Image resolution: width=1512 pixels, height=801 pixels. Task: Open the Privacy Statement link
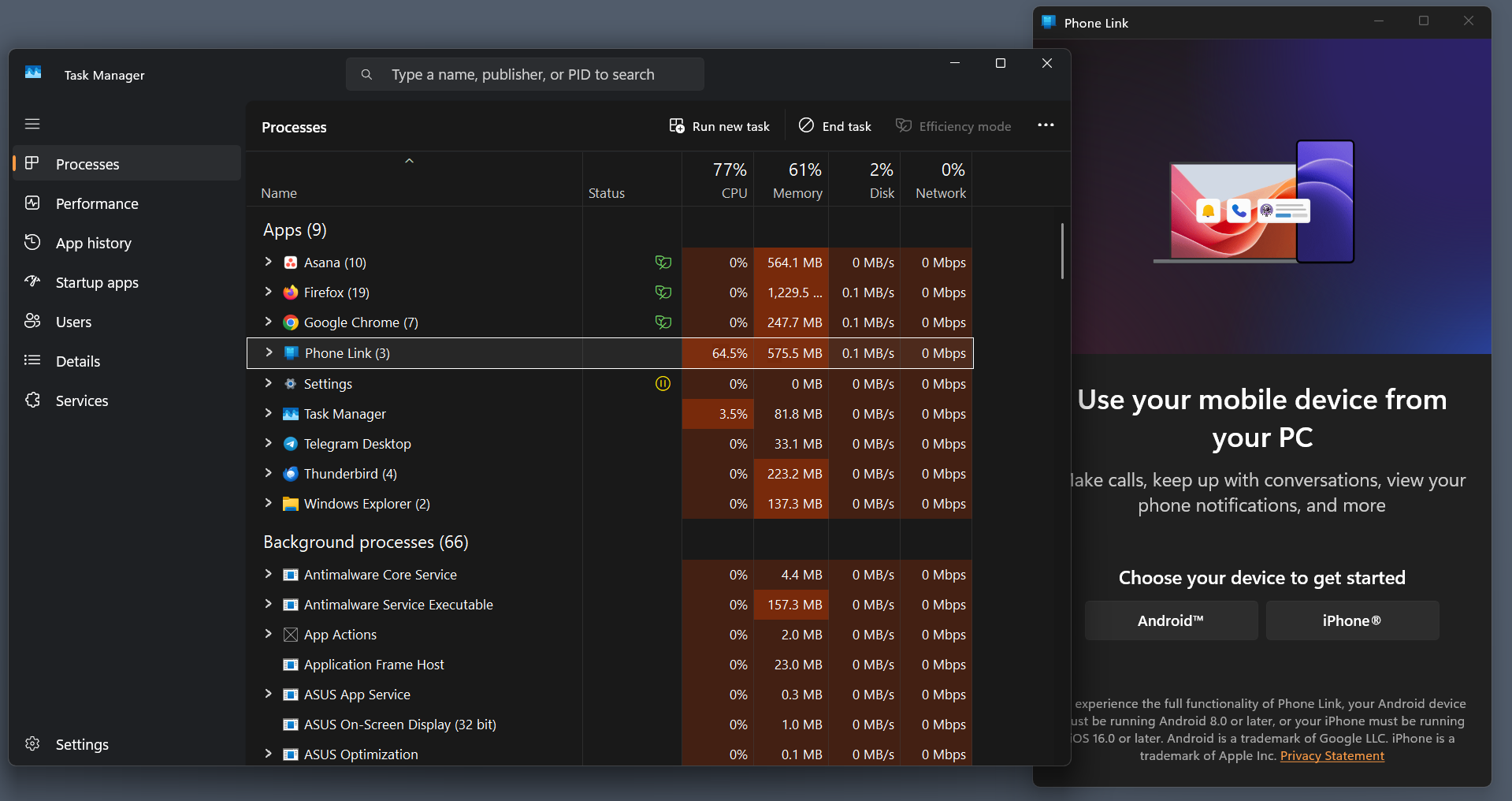[1332, 756]
